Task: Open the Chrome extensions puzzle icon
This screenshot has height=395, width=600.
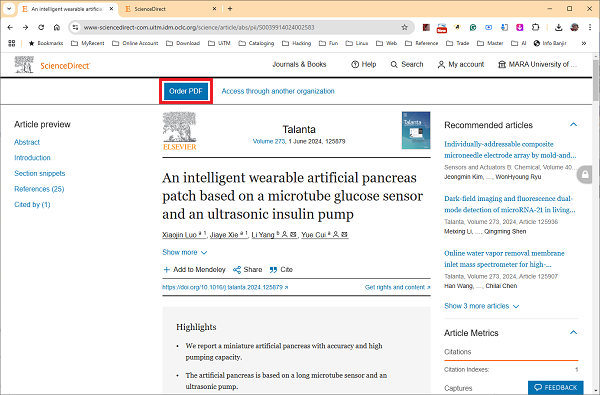Action: (x=535, y=27)
